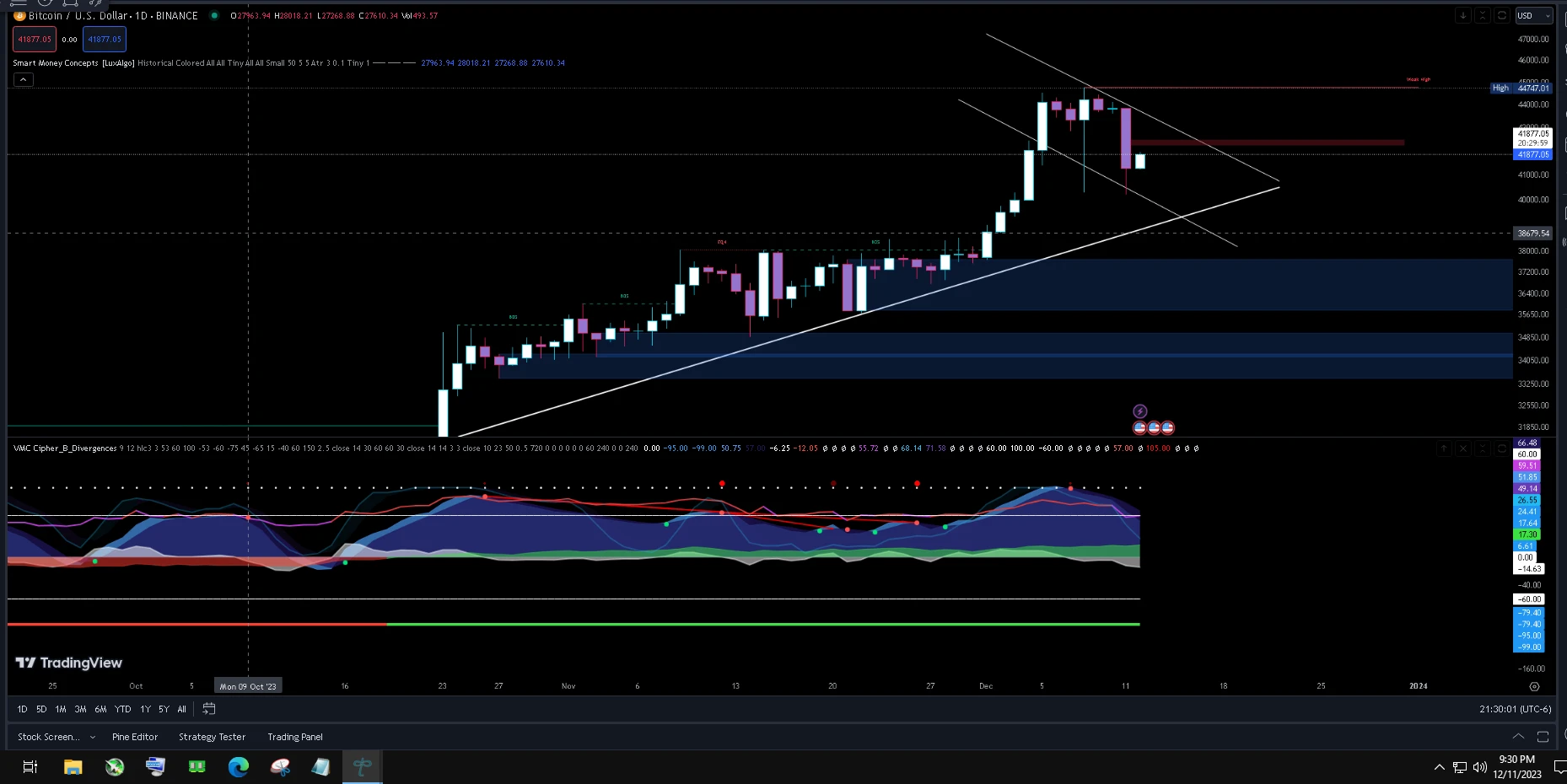Maximize the bottom panel with the square icon
The image size is (1567, 784).
[1543, 737]
